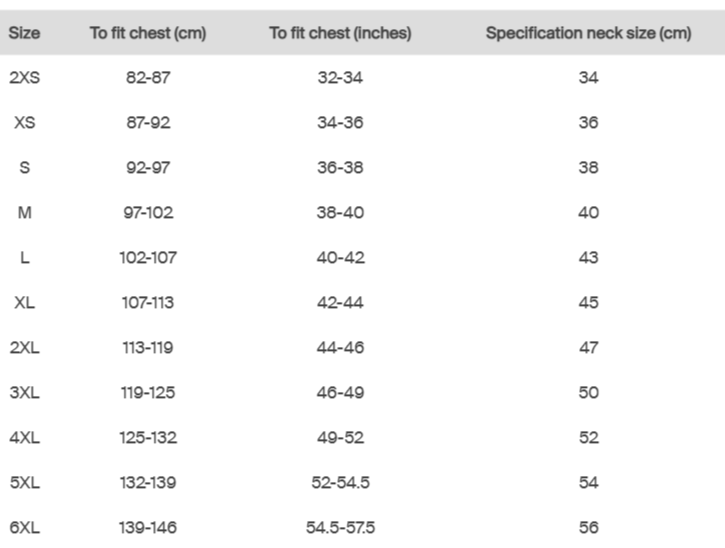Click the 42-44 inches chest cell
Screen dimensions: 725x548
tap(340, 303)
